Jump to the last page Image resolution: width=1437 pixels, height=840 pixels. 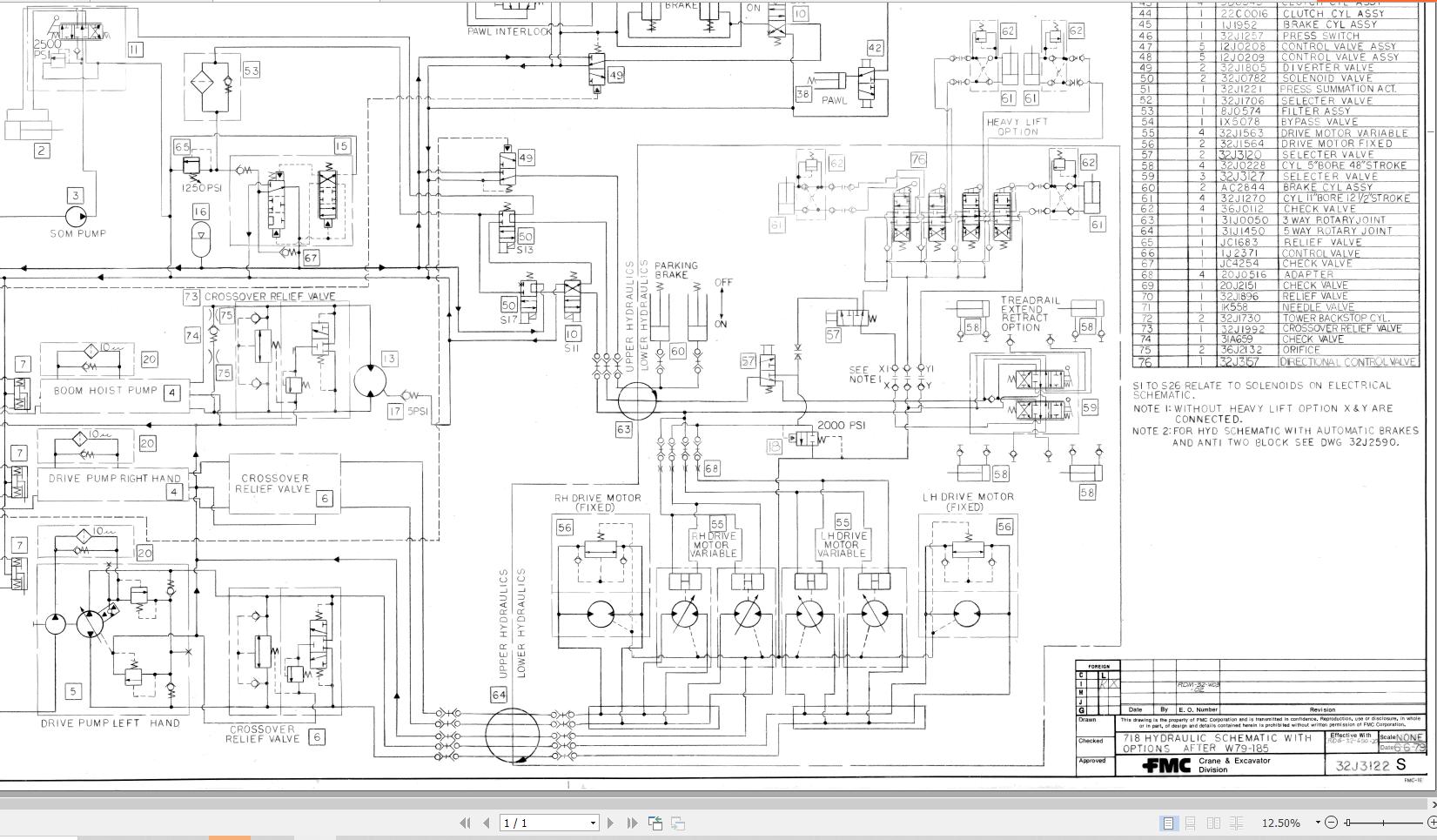coord(632,823)
